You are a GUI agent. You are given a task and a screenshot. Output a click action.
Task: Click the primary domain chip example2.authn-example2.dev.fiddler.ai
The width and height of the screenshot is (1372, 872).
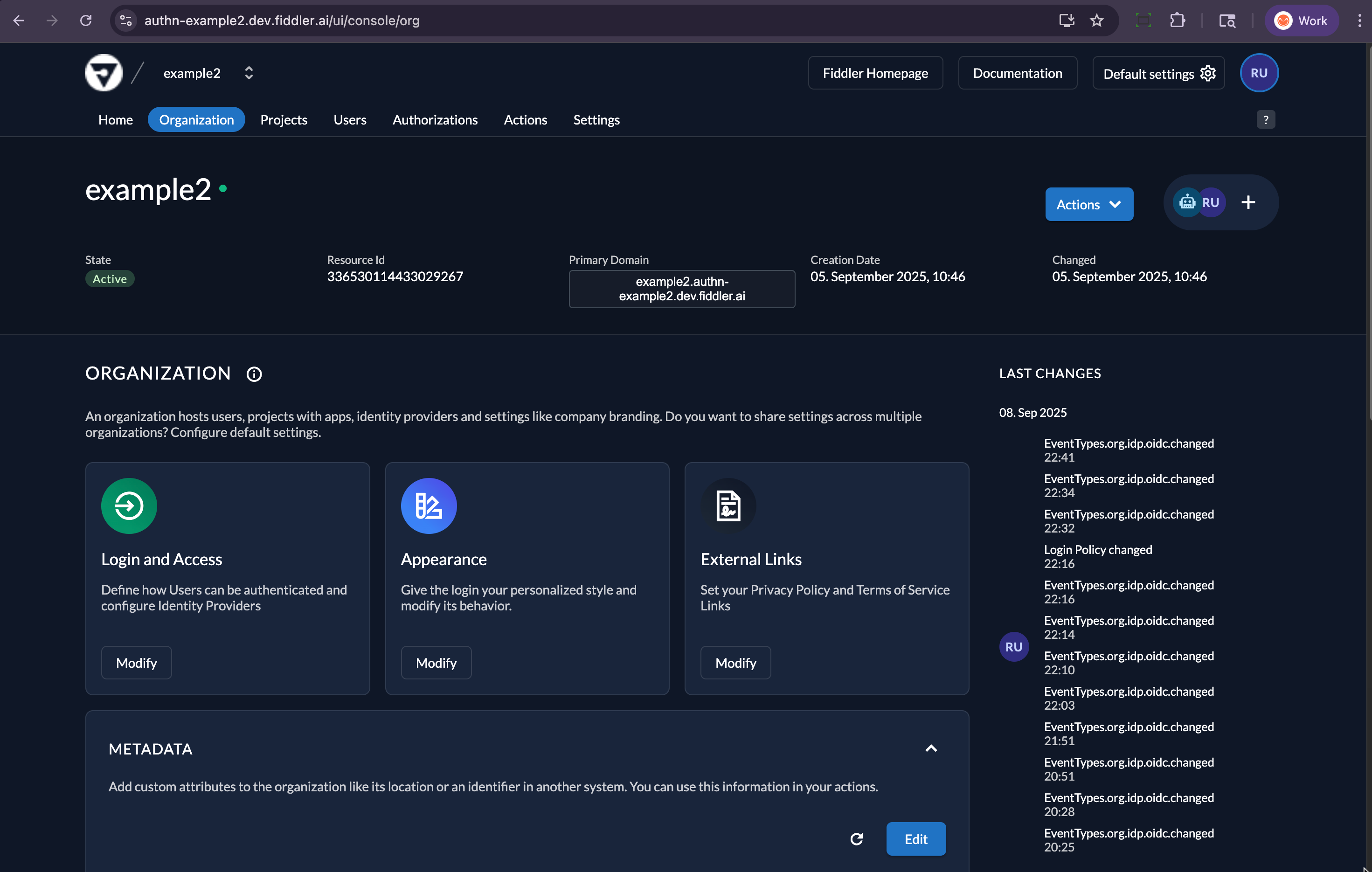(681, 289)
